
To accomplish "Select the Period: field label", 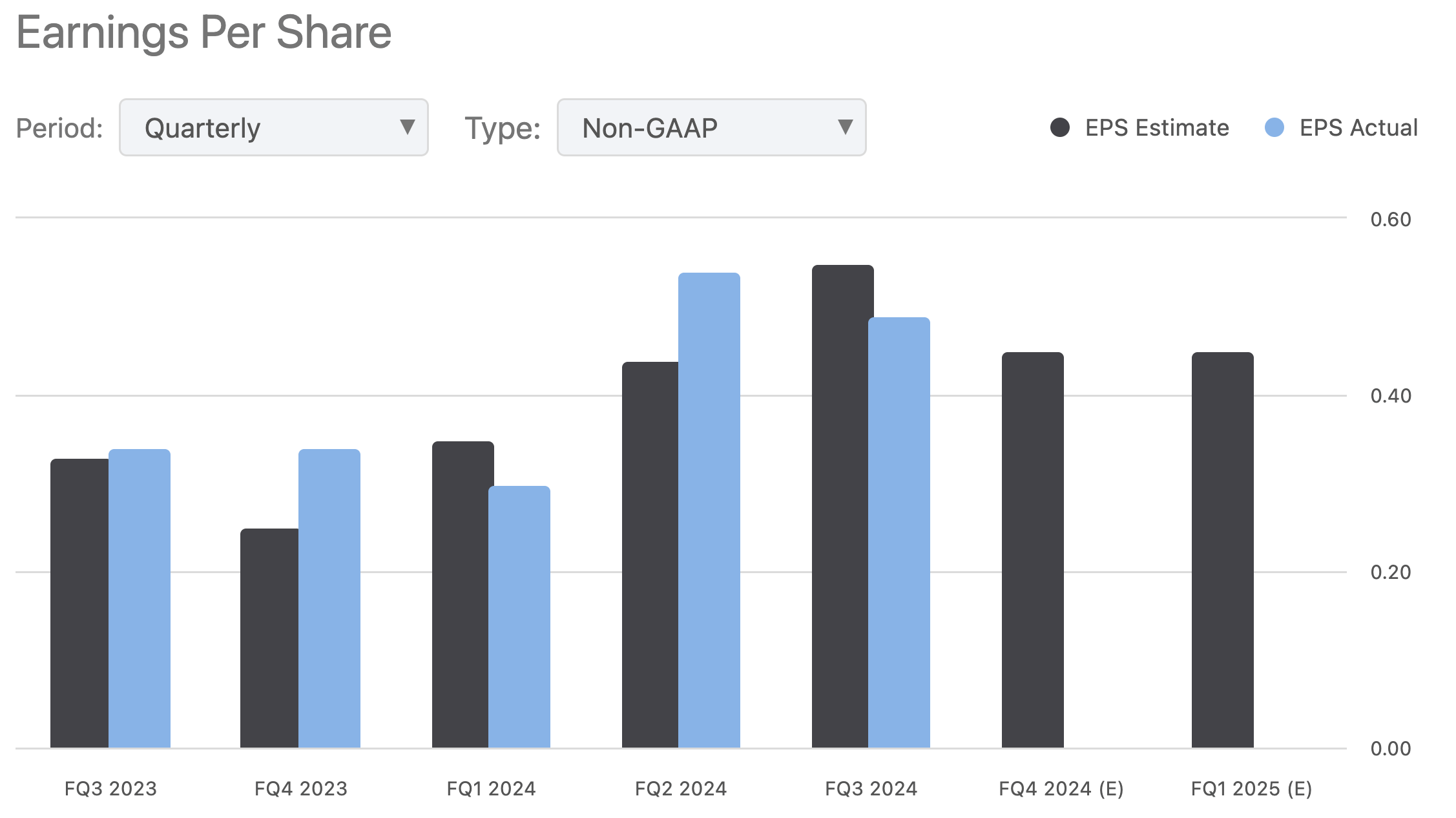I will (58, 128).
